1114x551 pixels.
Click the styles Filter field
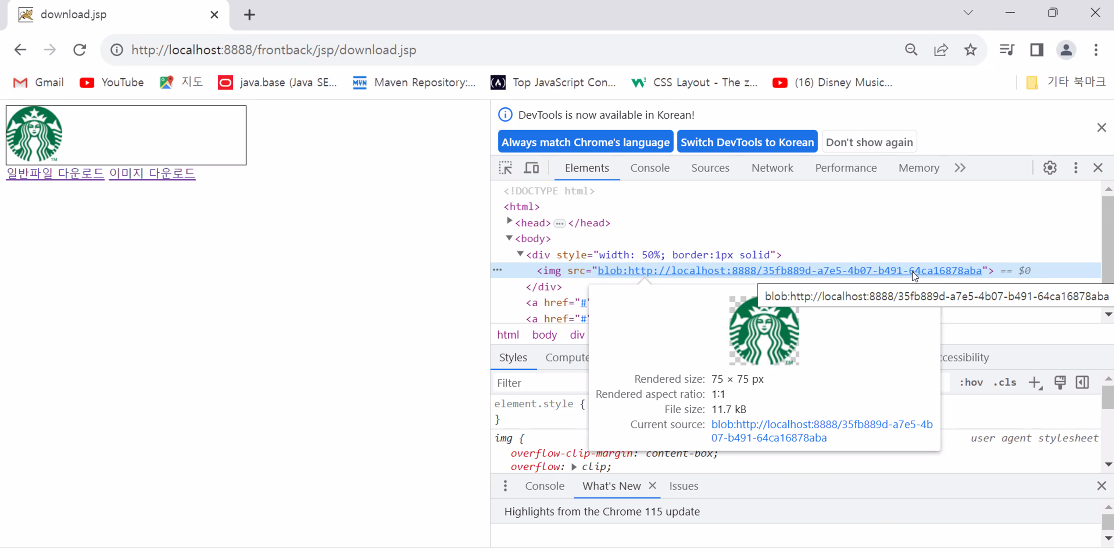coord(540,383)
